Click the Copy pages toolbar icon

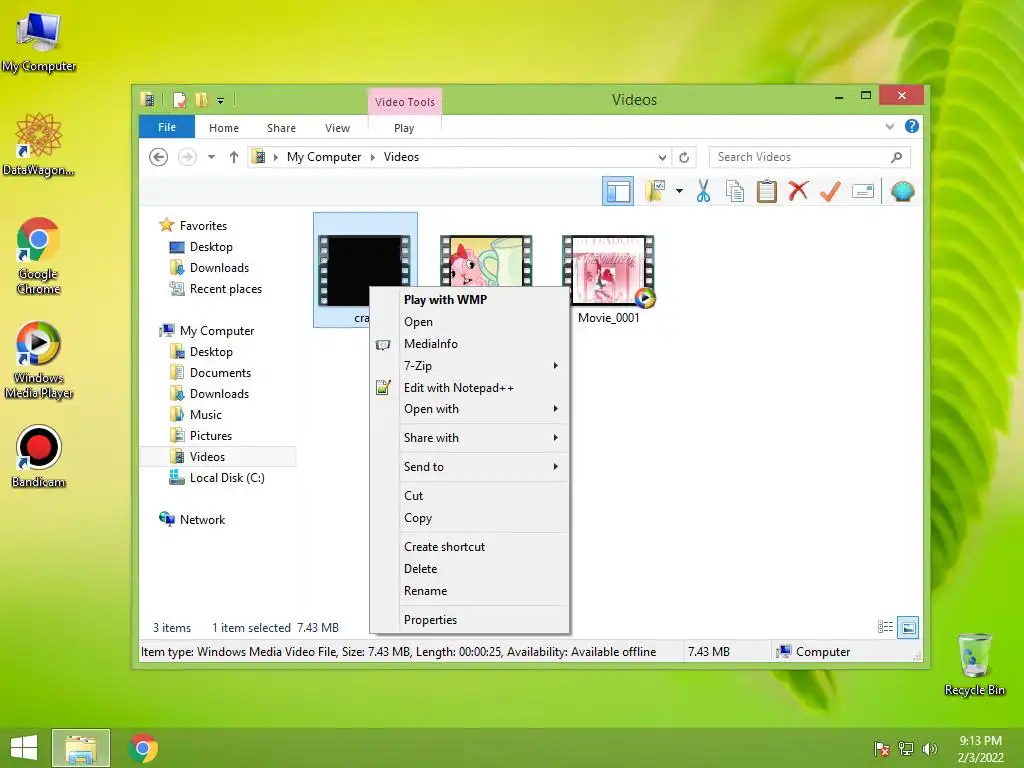click(x=735, y=191)
